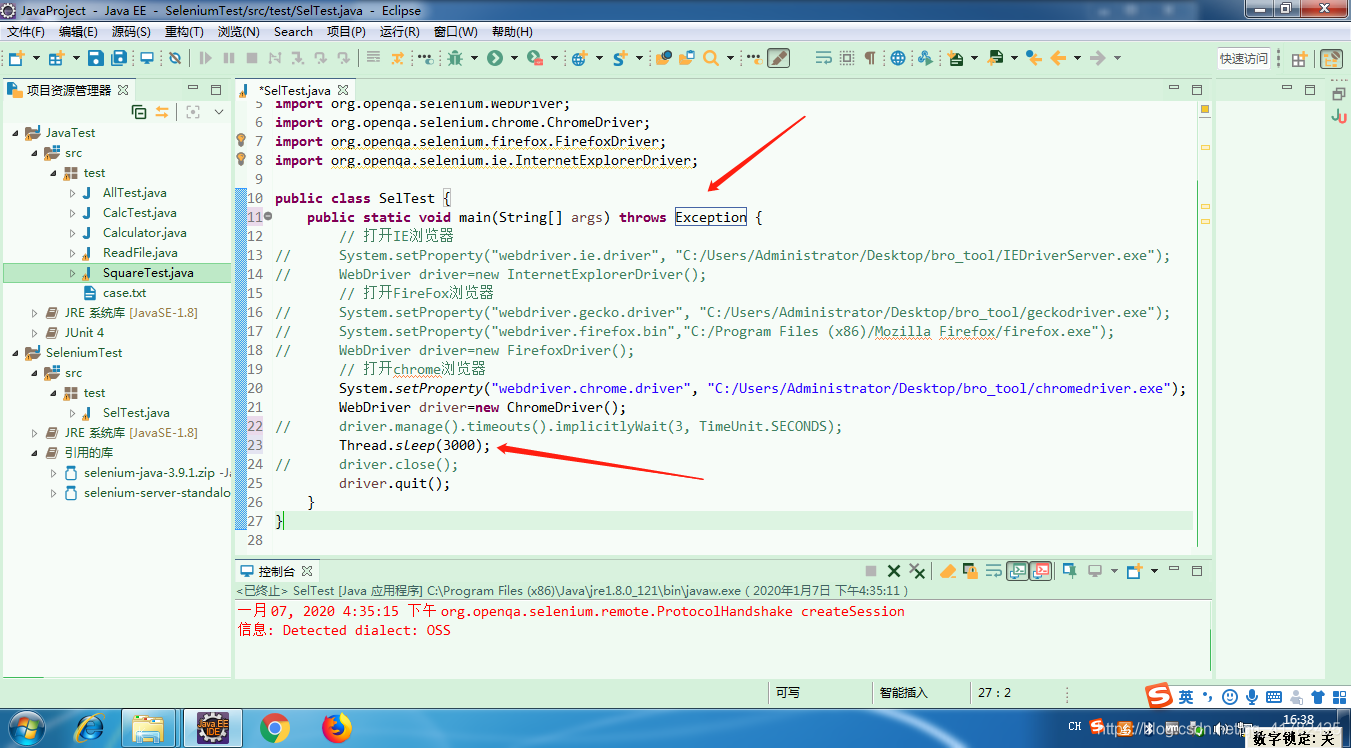Click the Sogou input method S icon
This screenshot has height=748, width=1351.
click(1159, 696)
